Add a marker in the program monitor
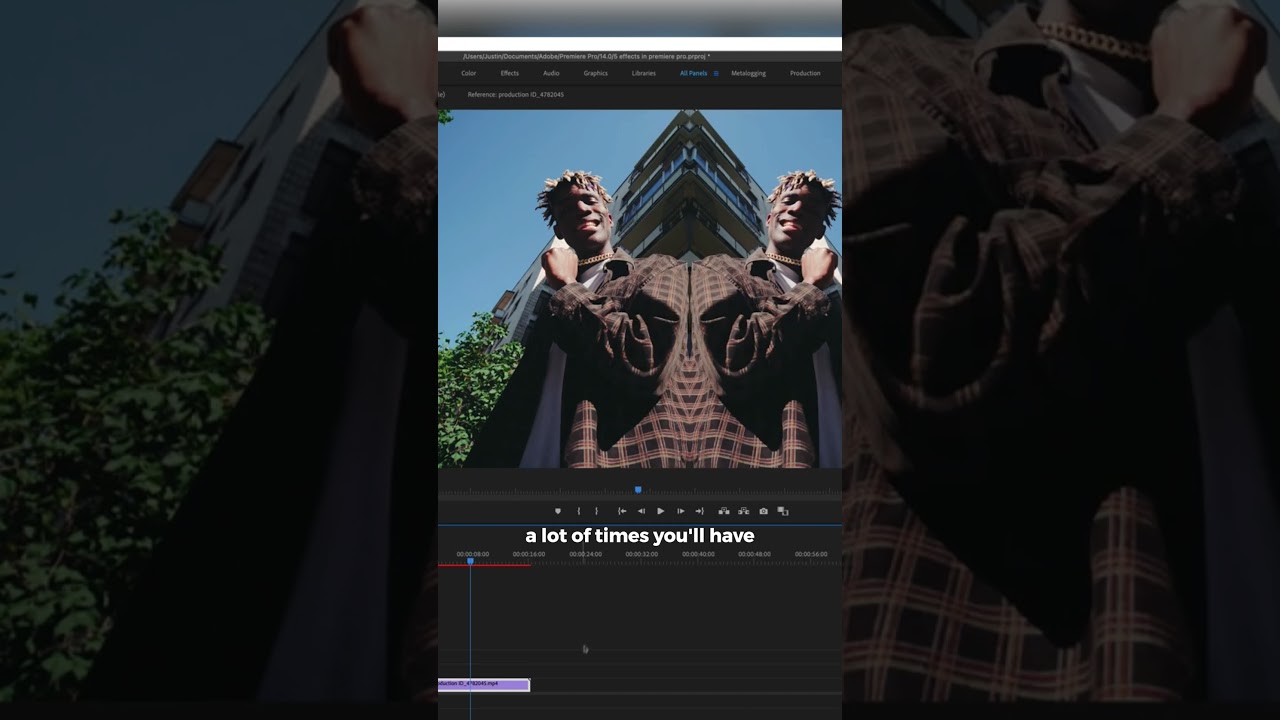 (558, 511)
